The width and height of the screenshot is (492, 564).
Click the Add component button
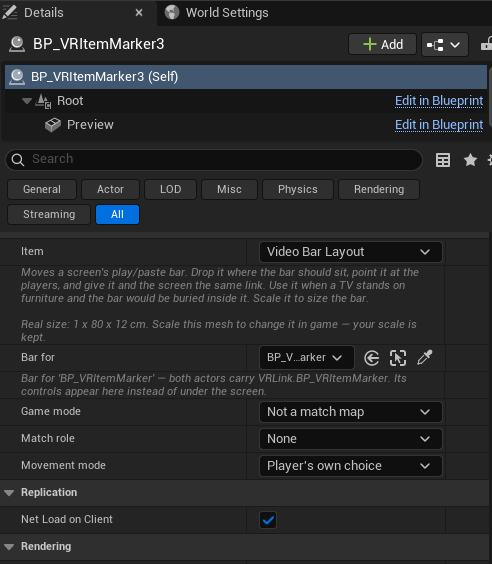click(382, 45)
